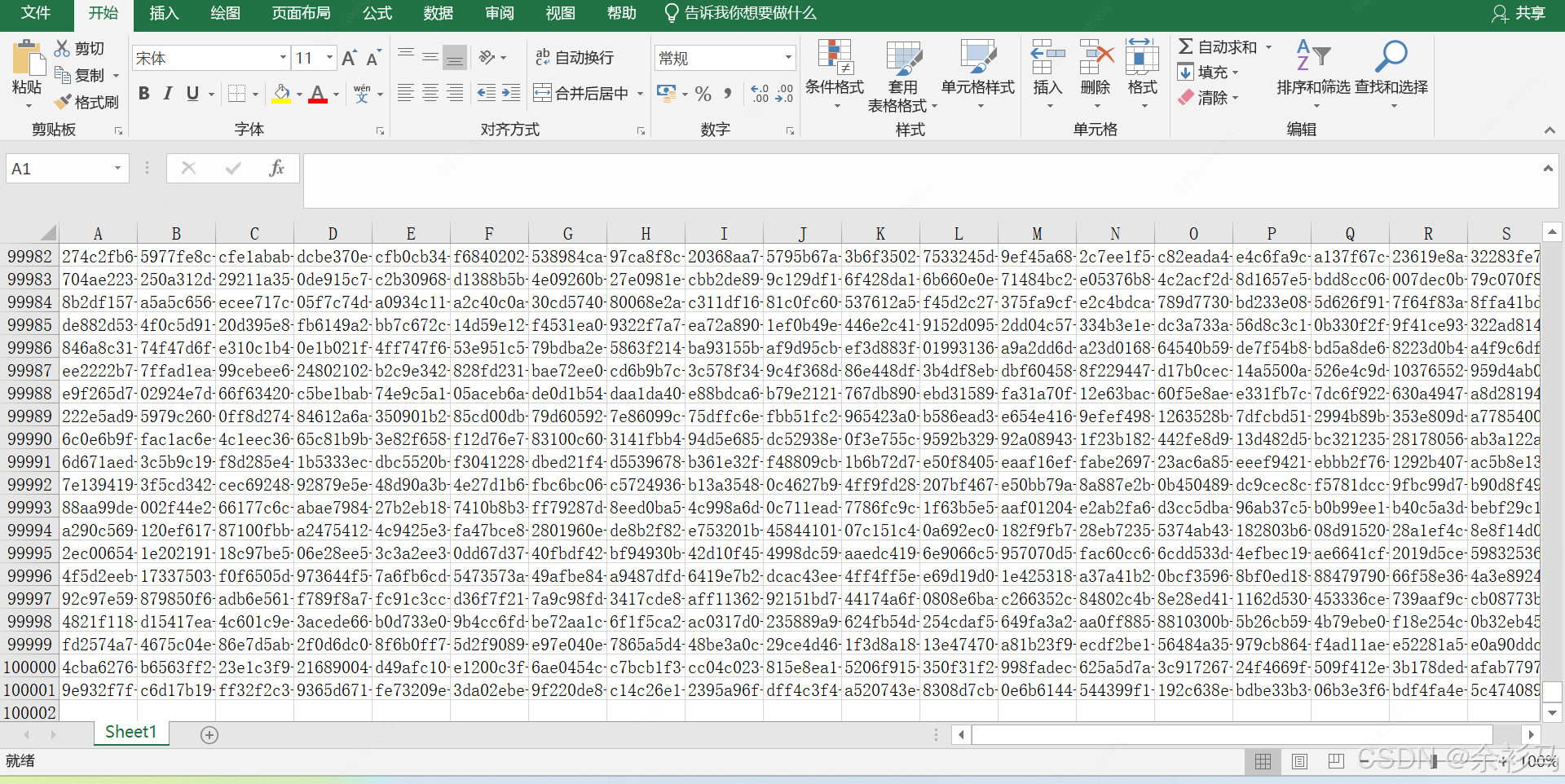
Task: Click AutoSum 自动求和 sigma icon
Action: point(1186,46)
